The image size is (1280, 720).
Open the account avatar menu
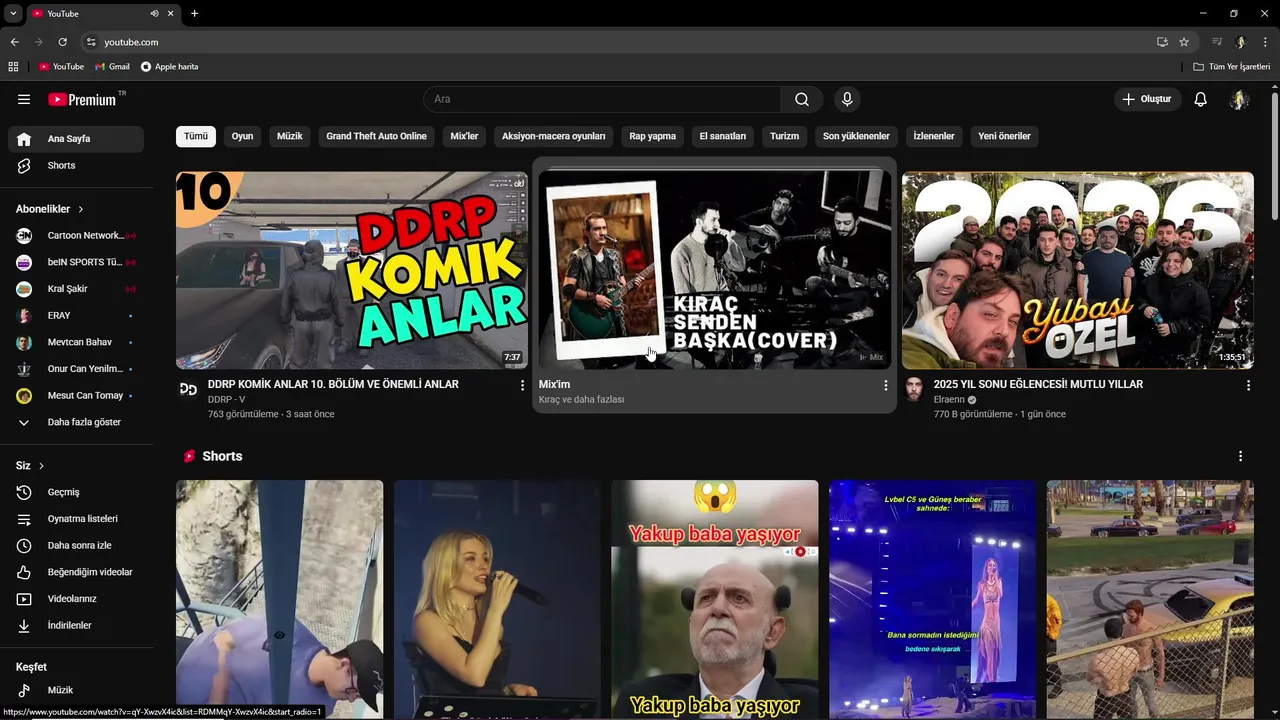click(x=1239, y=99)
